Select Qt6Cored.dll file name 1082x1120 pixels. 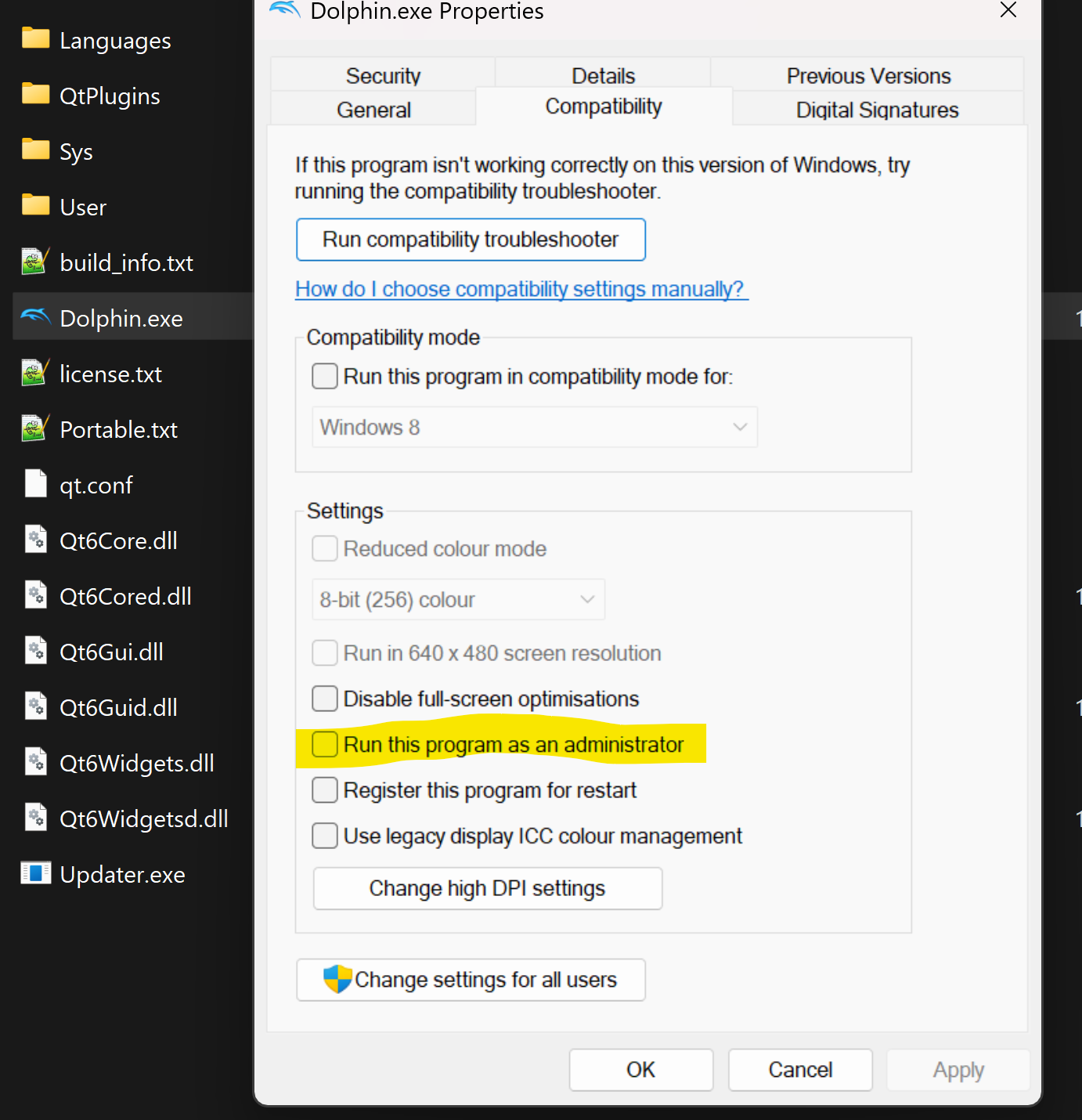125,596
